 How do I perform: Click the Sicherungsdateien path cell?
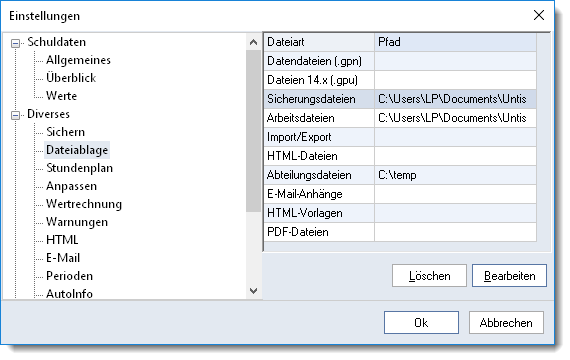pyautogui.click(x=455, y=99)
